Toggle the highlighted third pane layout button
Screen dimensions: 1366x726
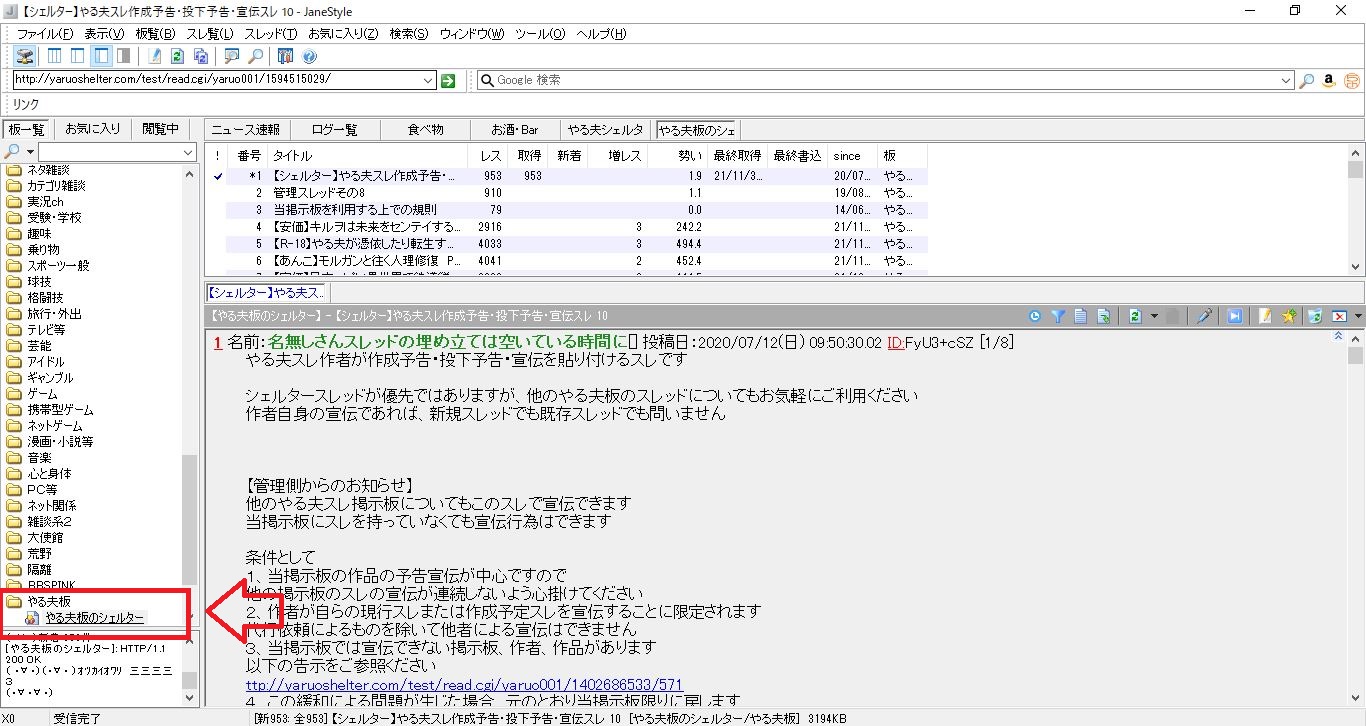(101, 56)
